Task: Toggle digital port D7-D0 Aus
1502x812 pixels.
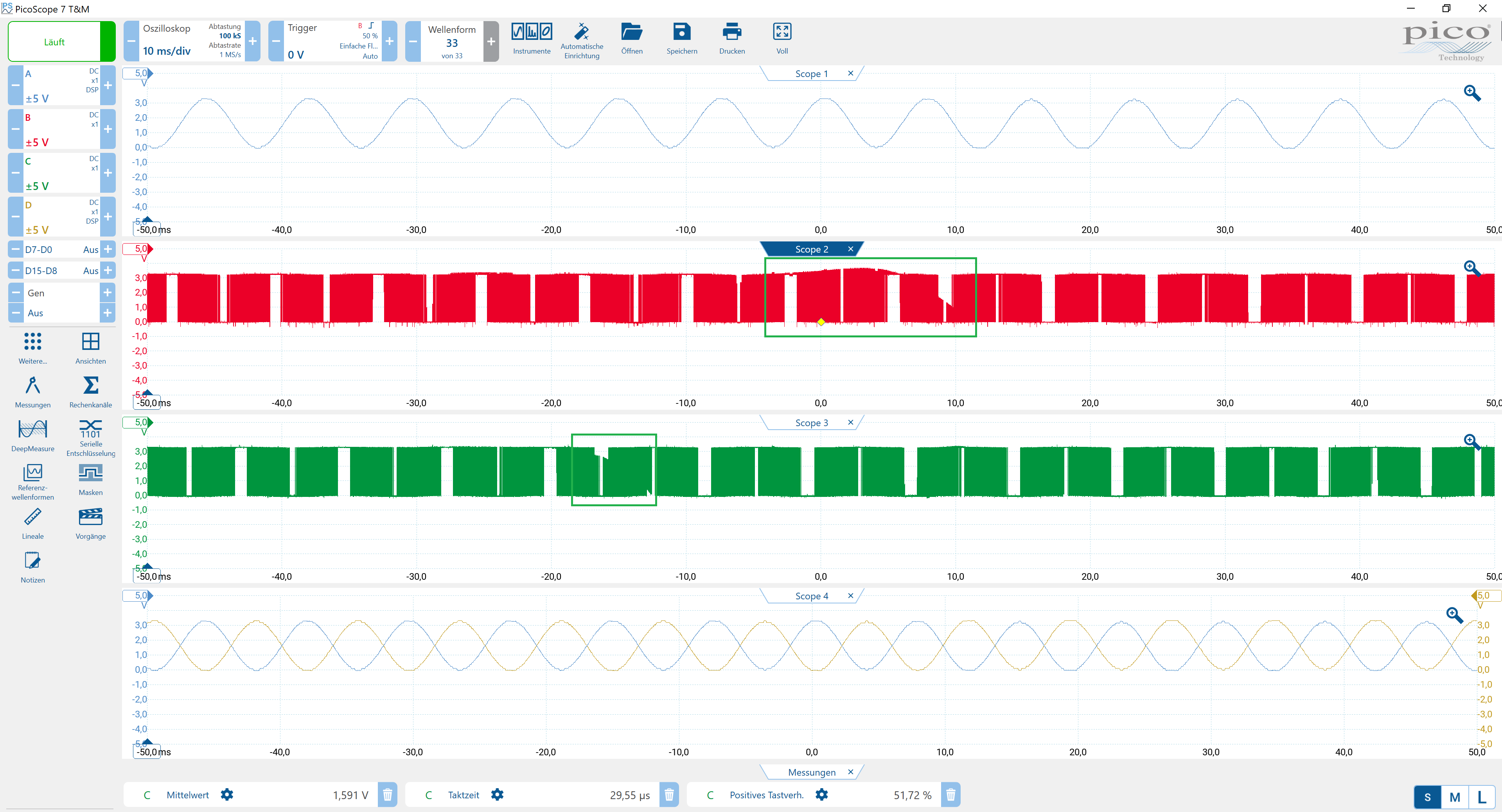Action: click(x=61, y=249)
